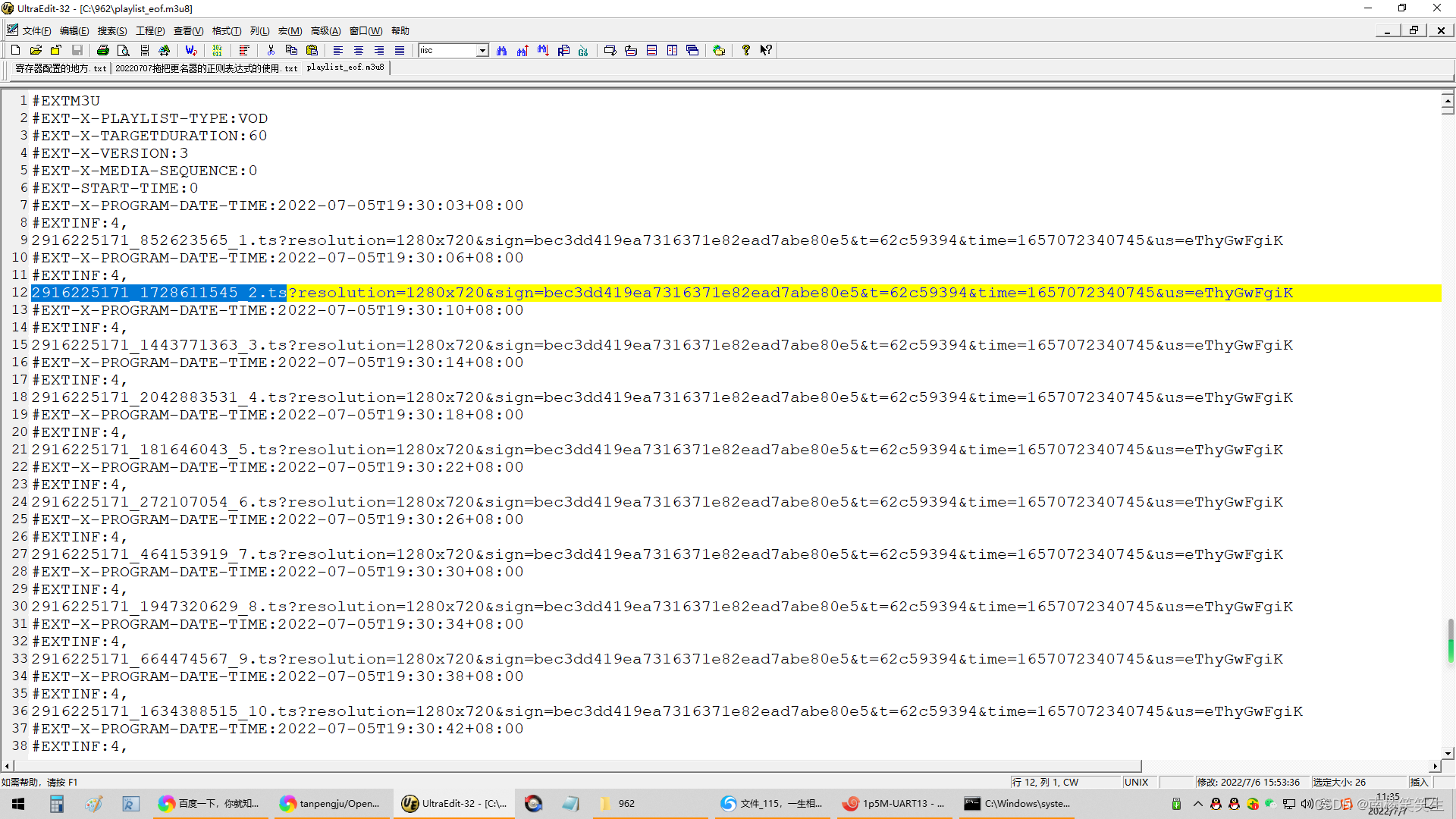Viewport: 1456px width, 819px height.
Task: Click the New File toolbar icon
Action: 15,50
